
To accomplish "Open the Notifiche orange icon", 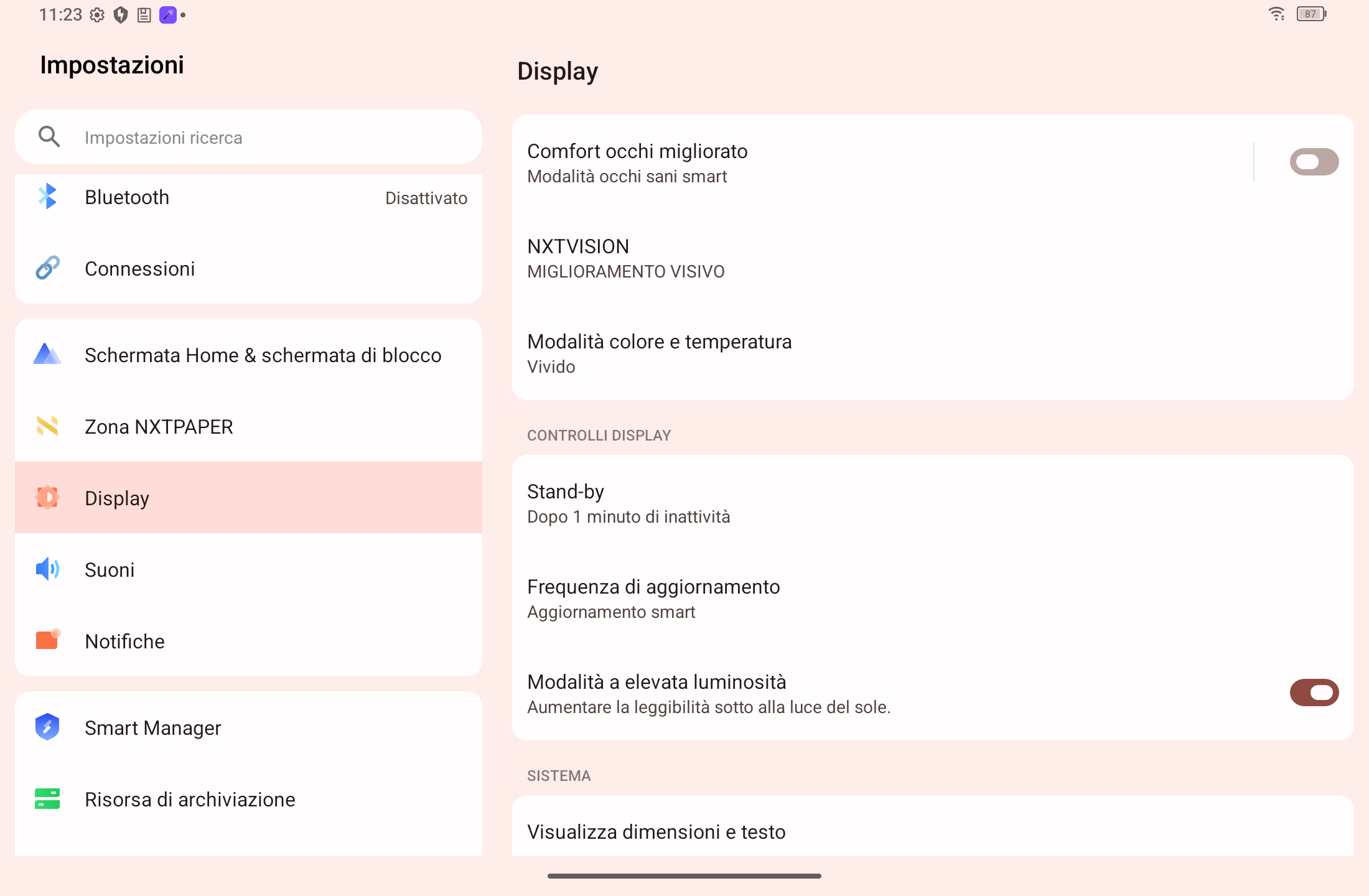I will (47, 640).
